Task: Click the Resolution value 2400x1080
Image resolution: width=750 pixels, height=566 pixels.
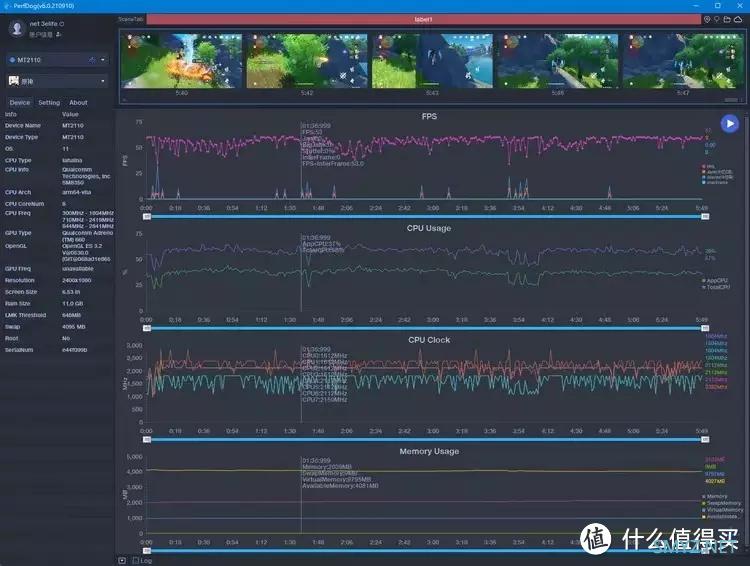Action: pyautogui.click(x=76, y=280)
